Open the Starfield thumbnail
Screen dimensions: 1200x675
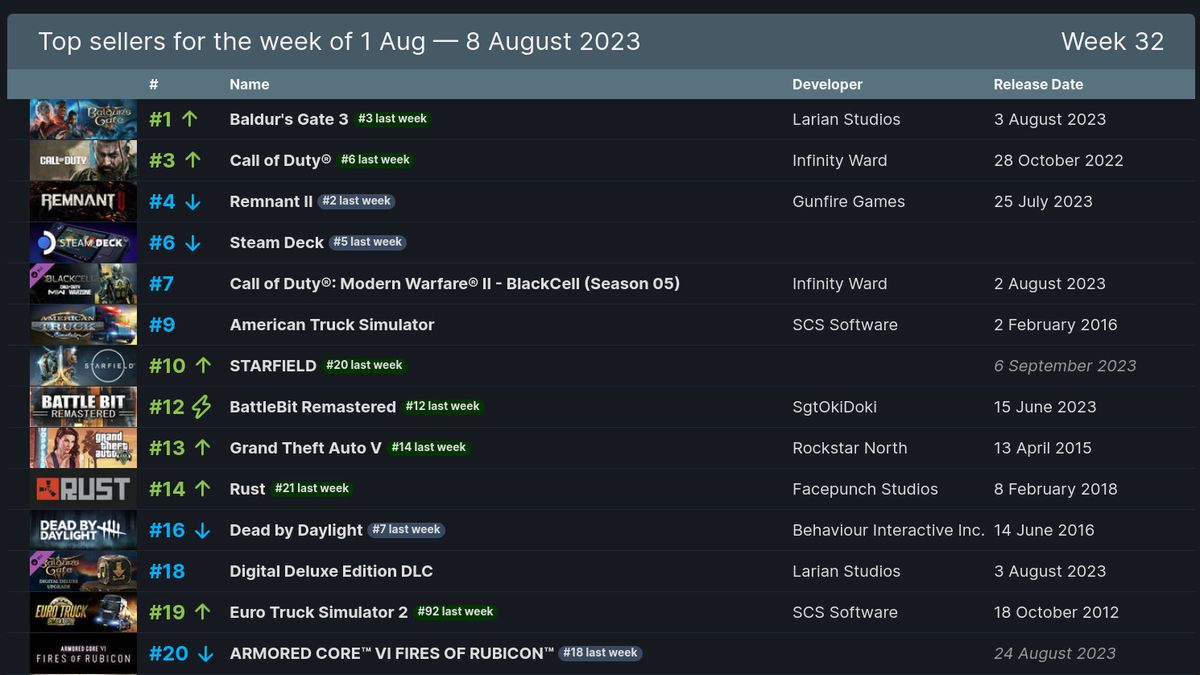[83, 365]
